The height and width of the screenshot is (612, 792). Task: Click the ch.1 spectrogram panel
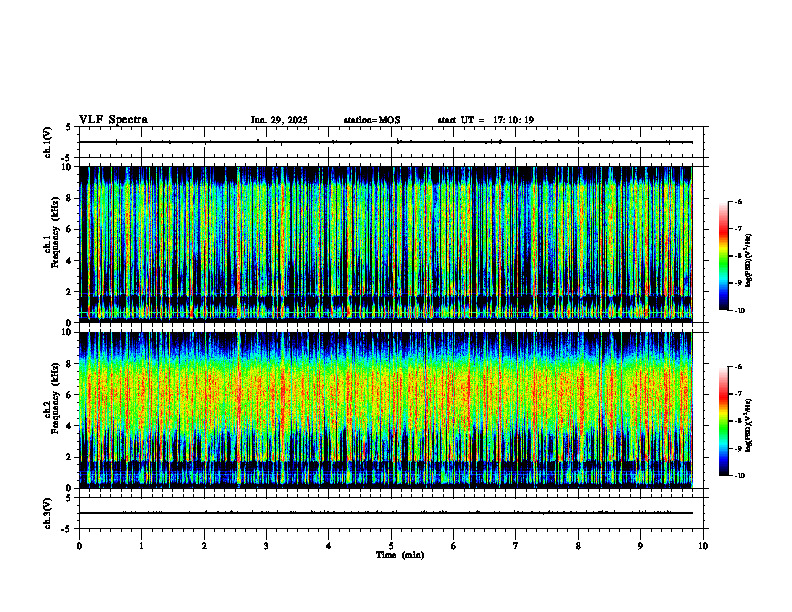tap(386, 244)
